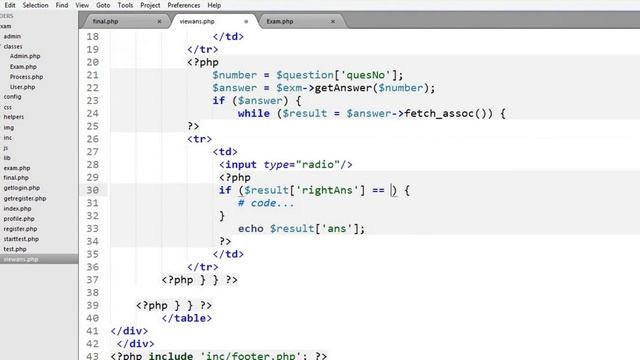Screen dimensions: 640x360
Task: Click line number 20 in gutter
Action: (x=93, y=62)
